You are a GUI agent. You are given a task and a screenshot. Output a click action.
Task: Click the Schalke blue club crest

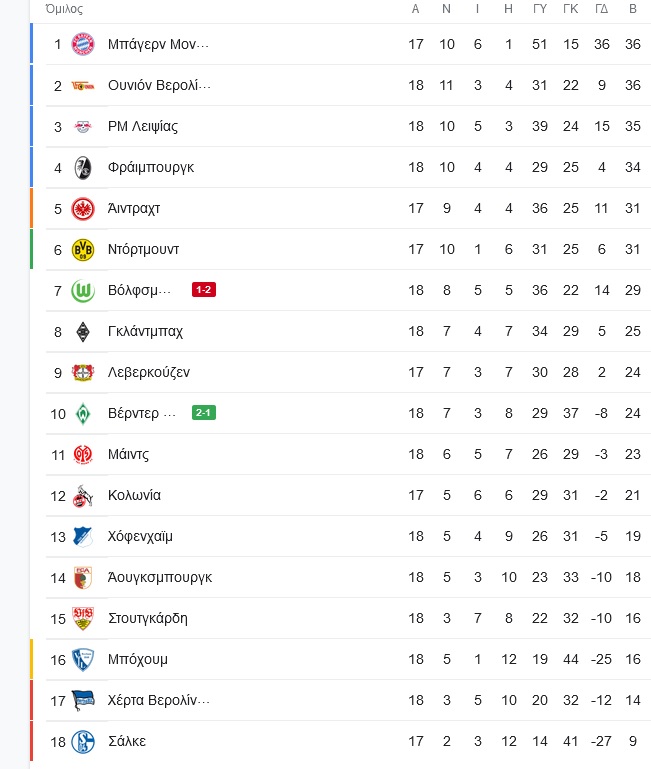tap(82, 742)
